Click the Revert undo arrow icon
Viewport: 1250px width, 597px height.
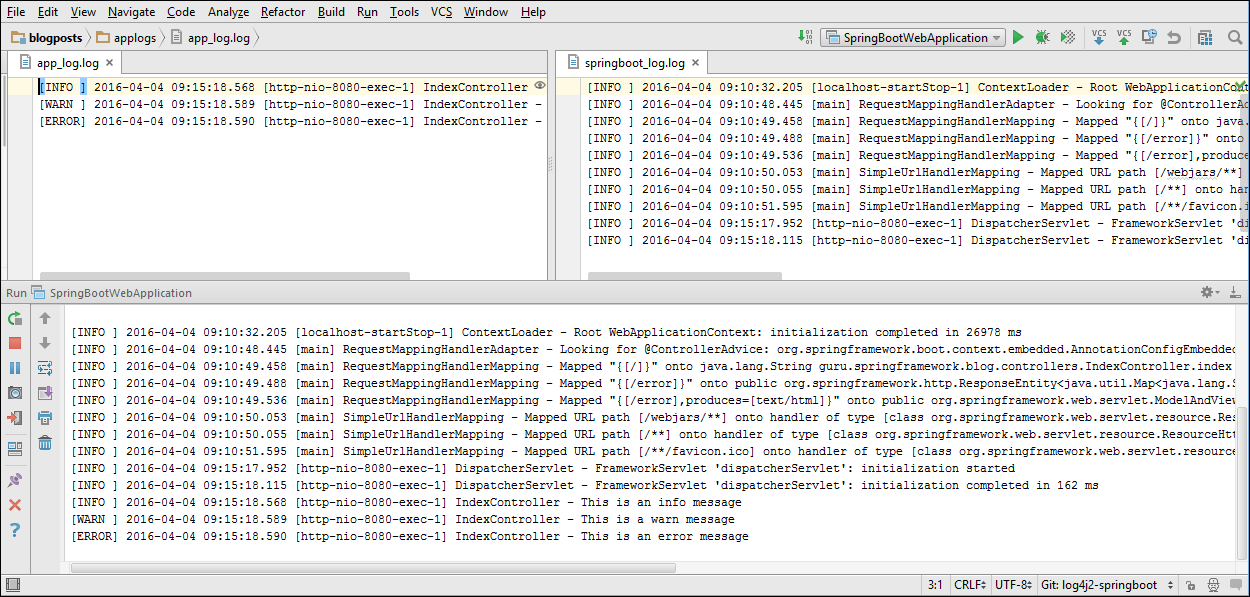click(1174, 37)
